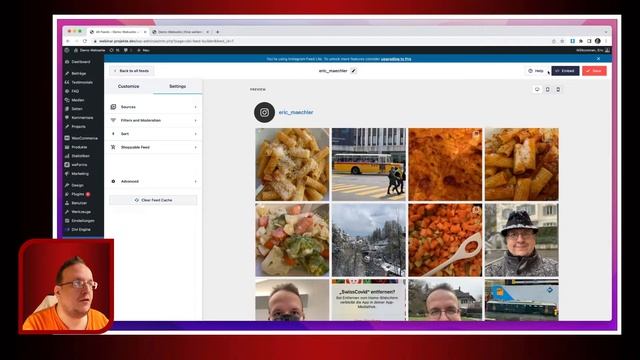Click the red Save button
640x360 pixels.
click(594, 71)
